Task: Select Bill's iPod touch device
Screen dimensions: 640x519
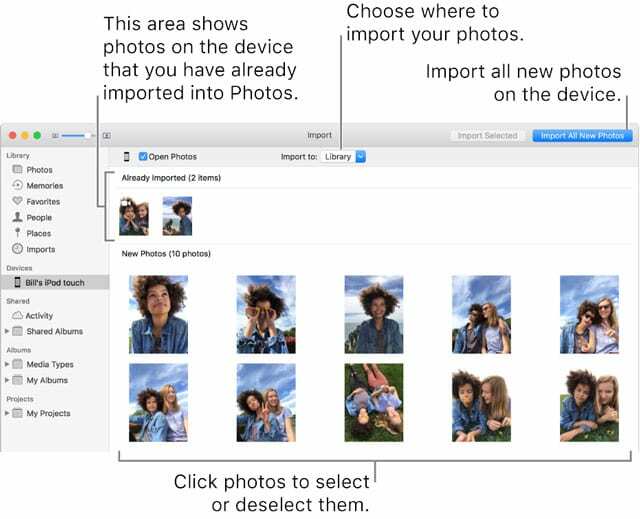Action: [55, 282]
